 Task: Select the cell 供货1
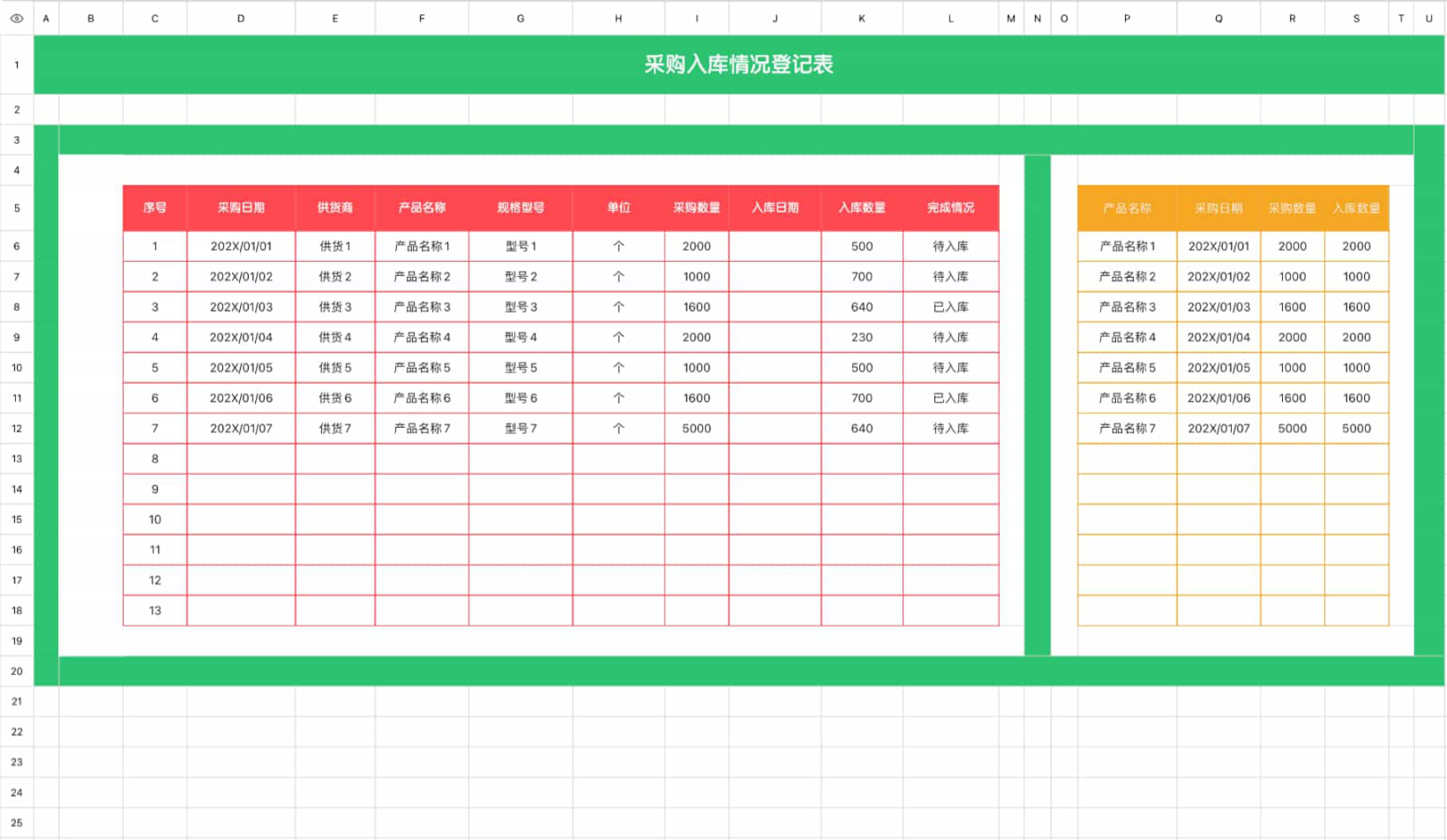pyautogui.click(x=335, y=246)
